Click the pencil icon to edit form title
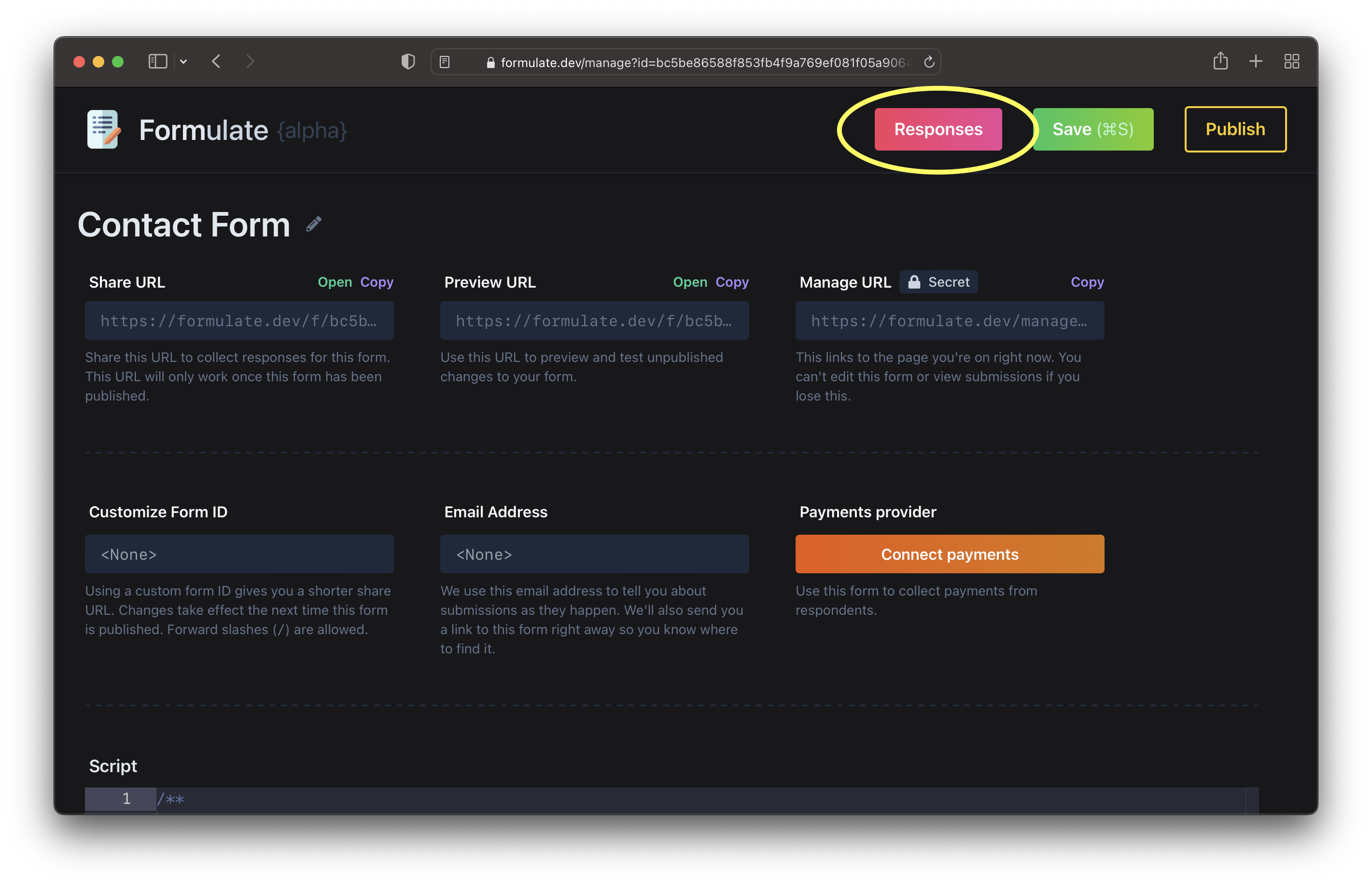This screenshot has width=1372, height=886. pos(314,224)
